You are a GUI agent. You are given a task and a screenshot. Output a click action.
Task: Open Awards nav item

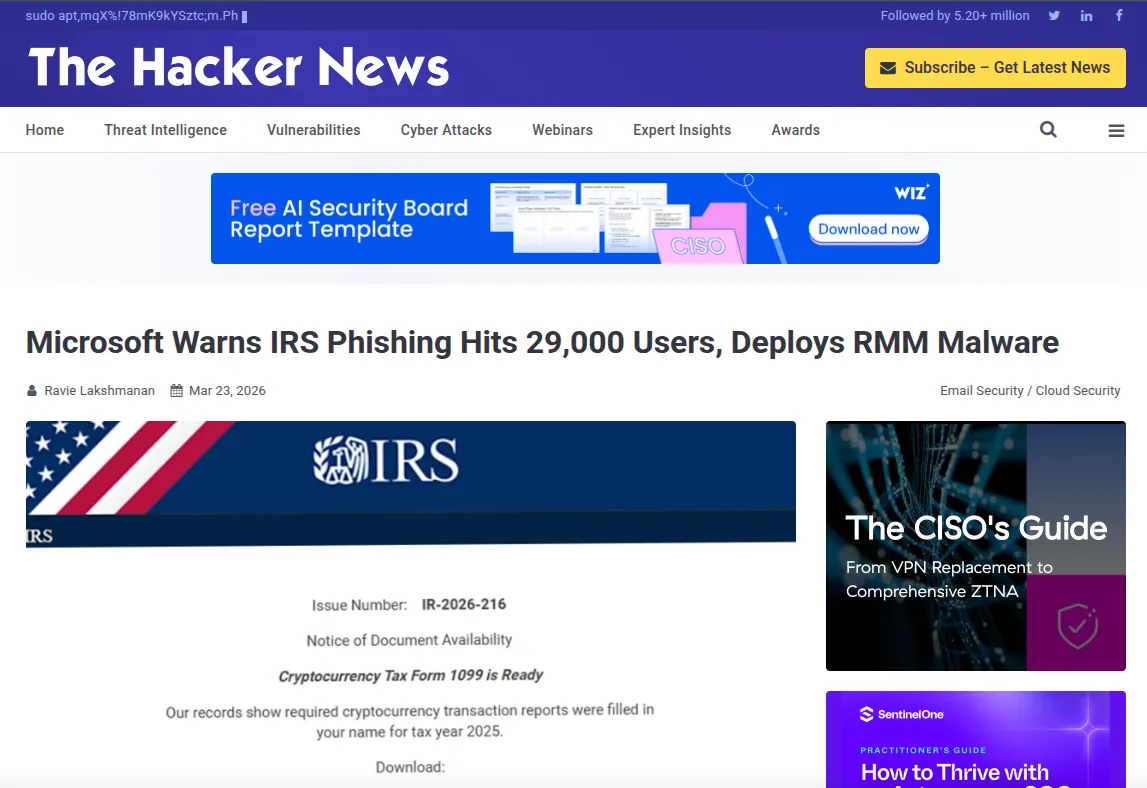click(795, 130)
